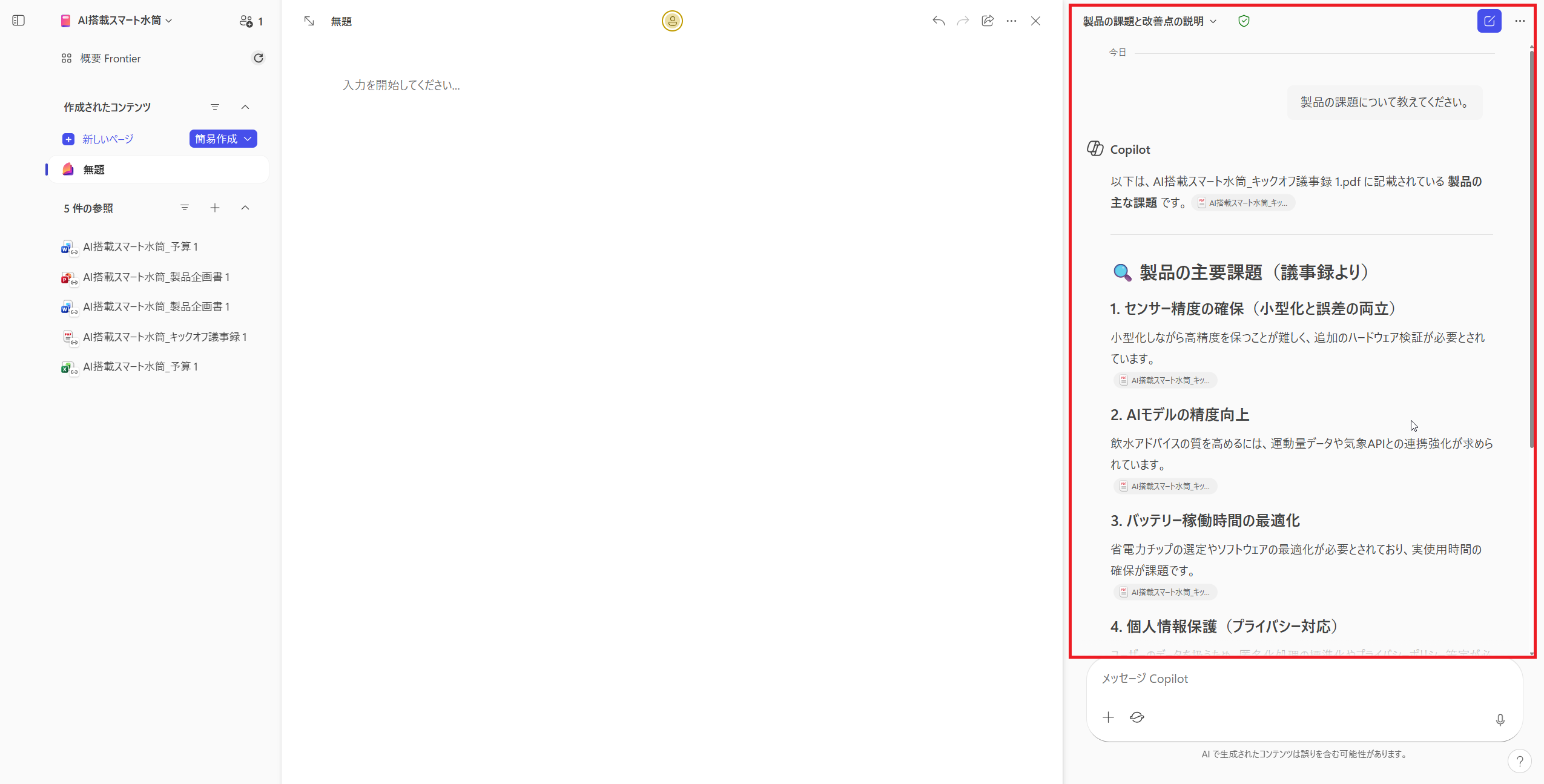Screen dimensions: 1544x784
Task: Refresh the 概要 Frontier overview
Action: [x=259, y=58]
